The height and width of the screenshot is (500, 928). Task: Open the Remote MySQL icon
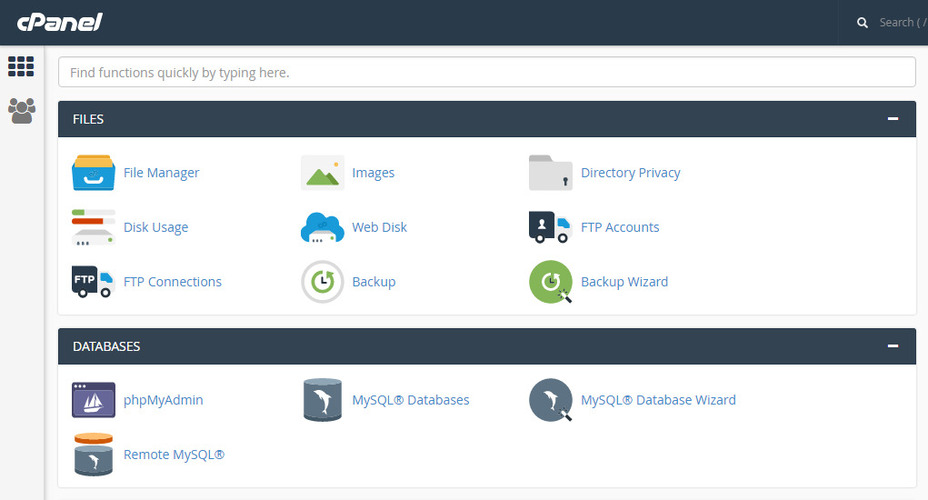(x=93, y=454)
